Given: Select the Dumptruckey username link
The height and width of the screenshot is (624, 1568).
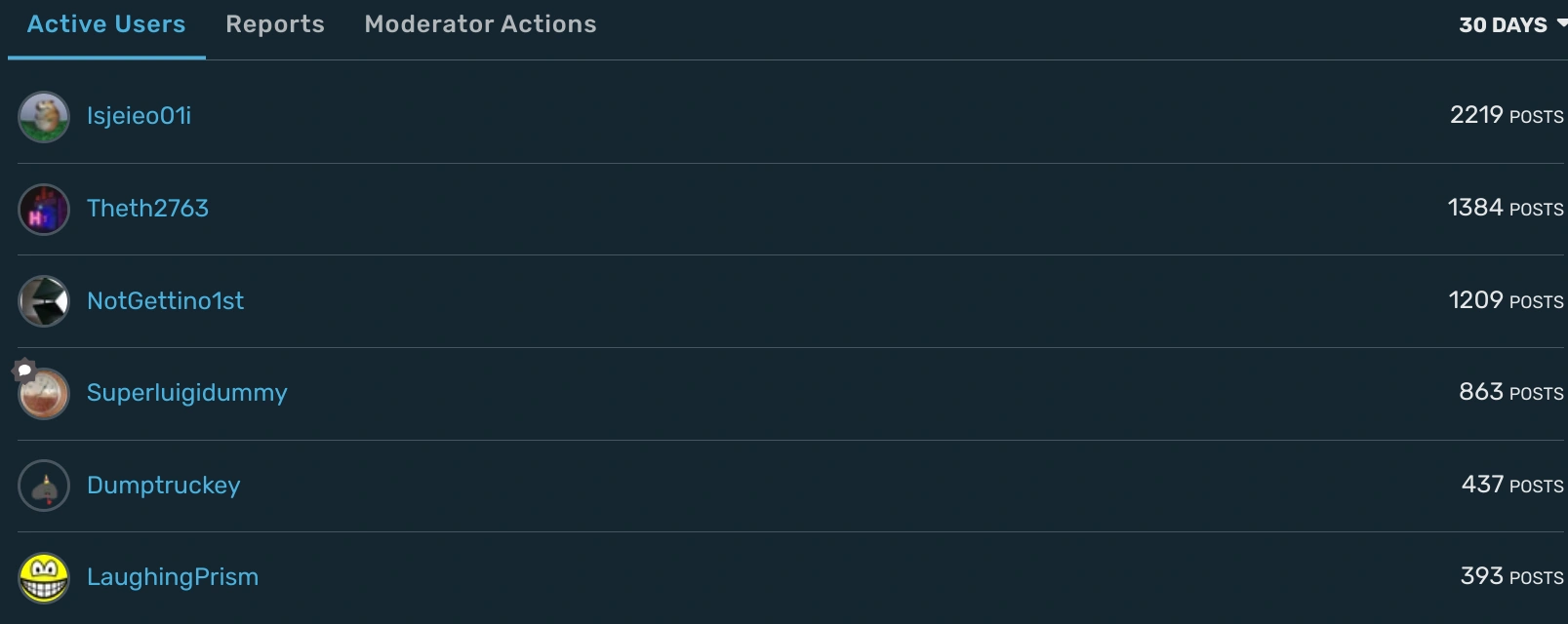Looking at the screenshot, I should tap(163, 486).
